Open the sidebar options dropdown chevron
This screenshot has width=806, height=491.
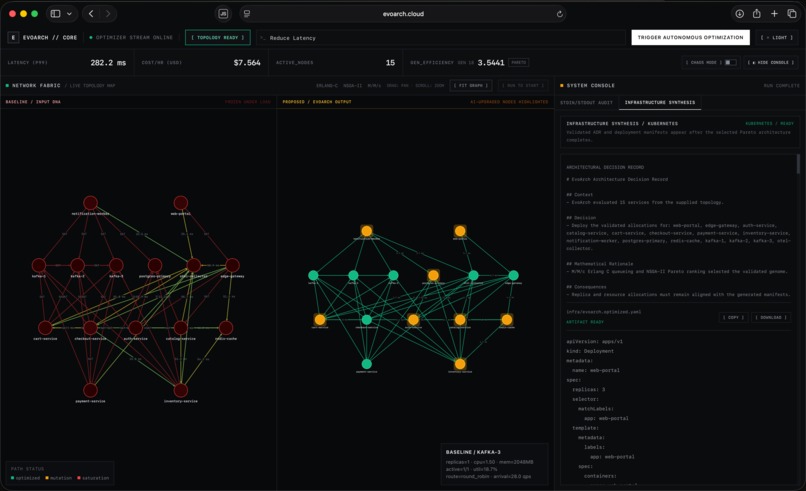tap(69, 14)
